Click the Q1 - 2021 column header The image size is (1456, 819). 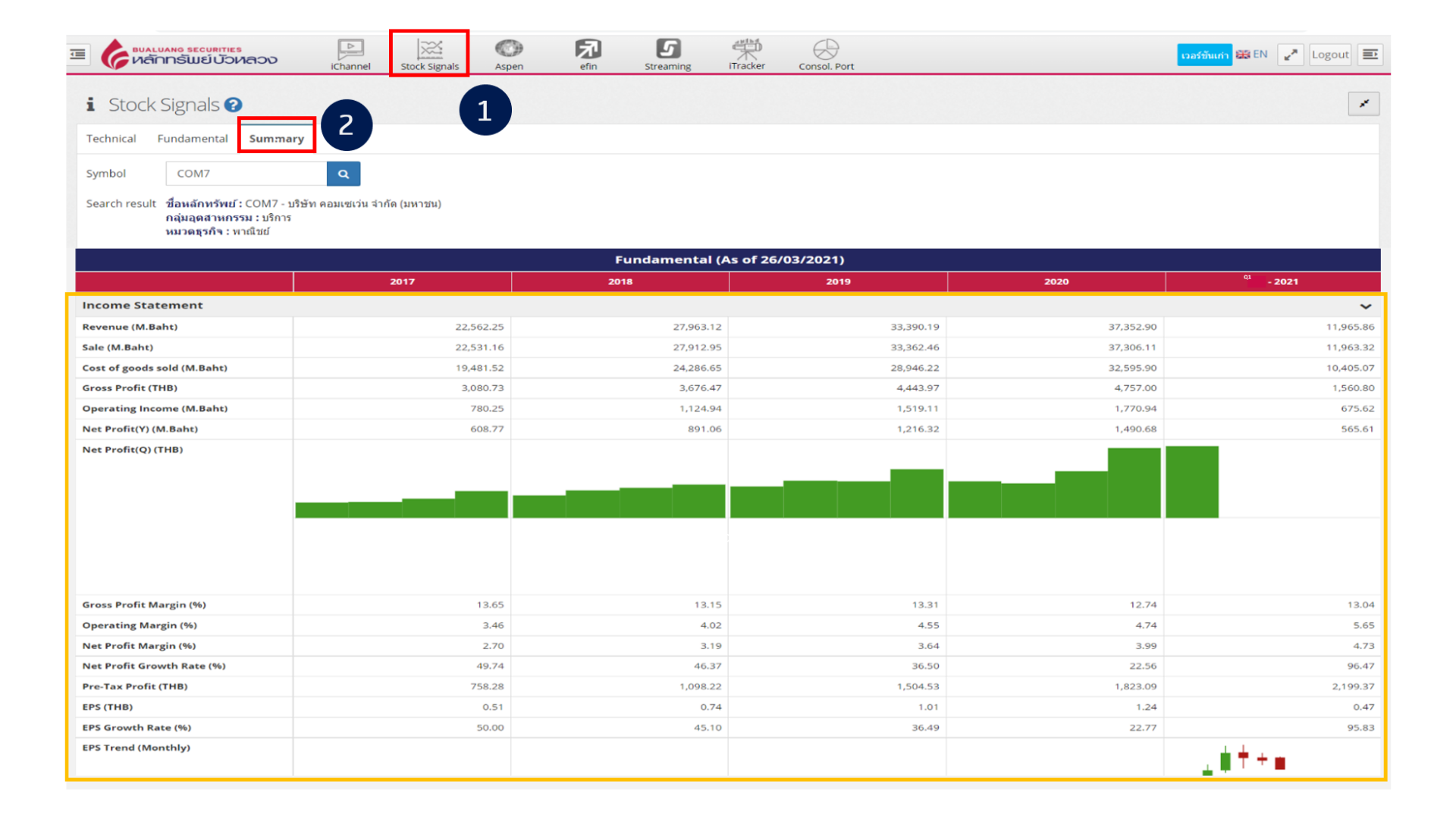point(1272,281)
